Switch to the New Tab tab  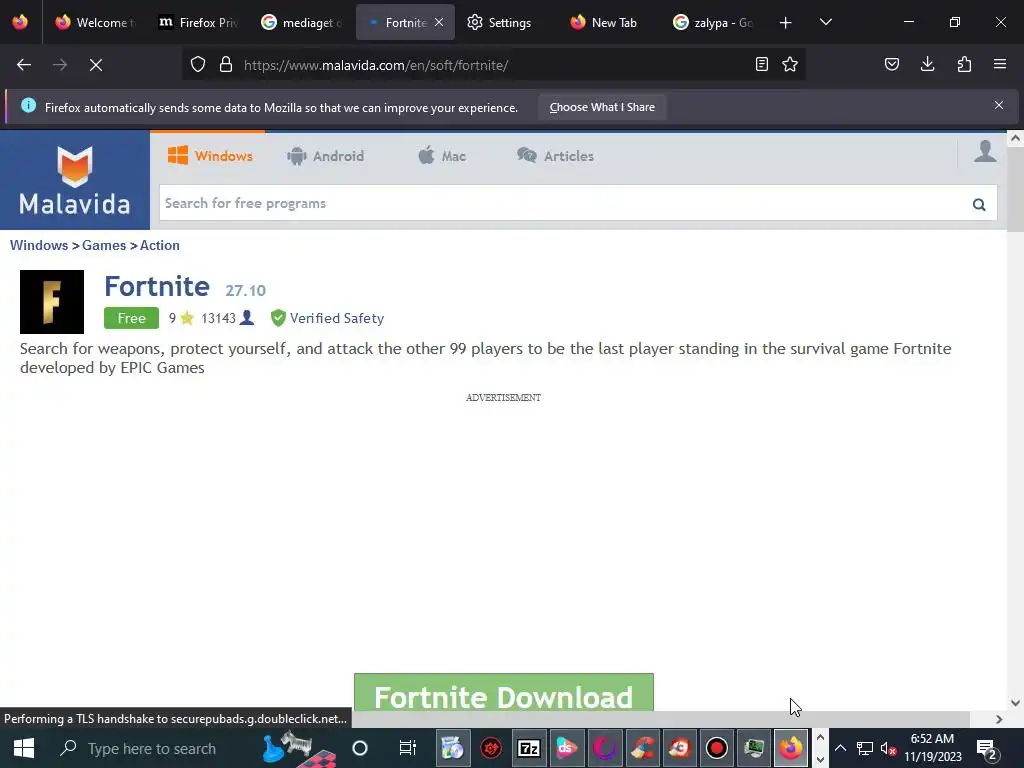tap(605, 22)
